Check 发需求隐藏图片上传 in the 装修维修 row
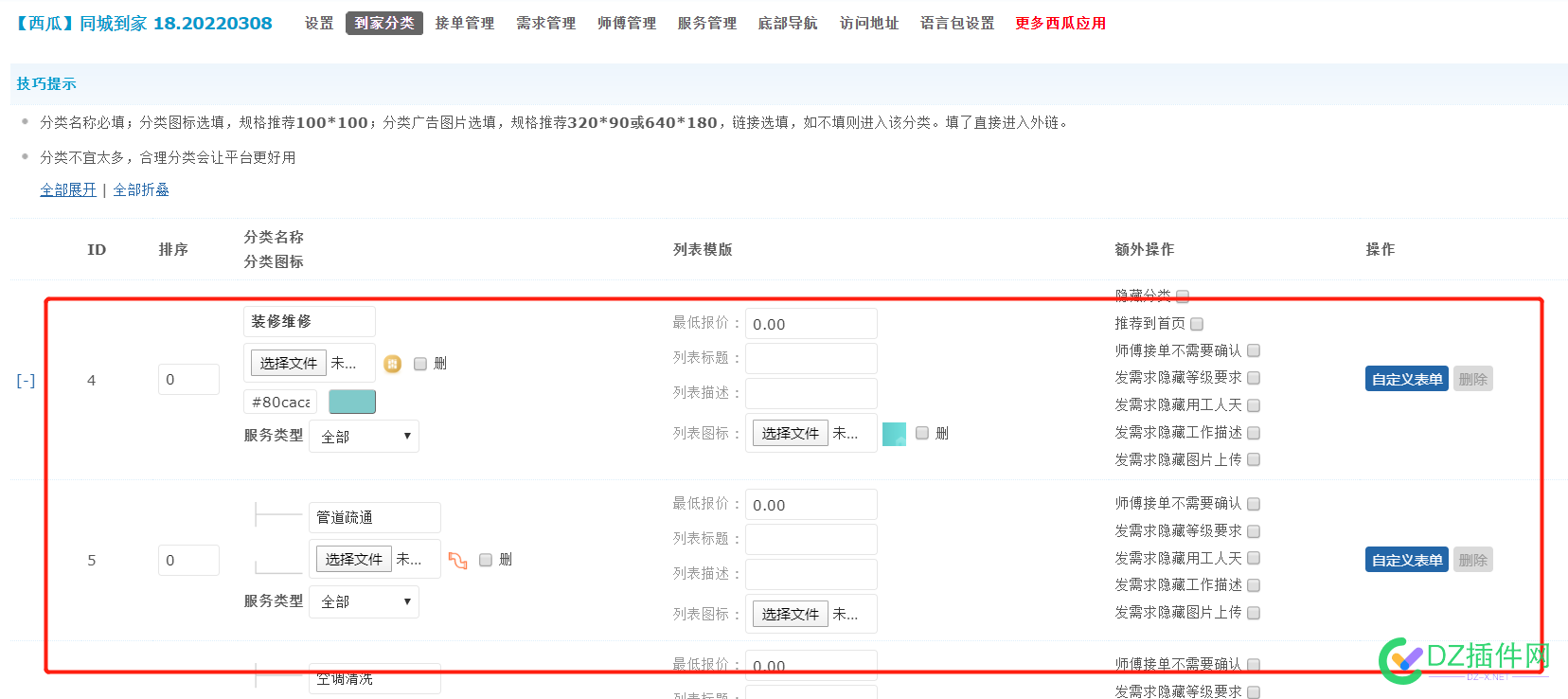This screenshot has width=1568, height=699. coord(1254,459)
